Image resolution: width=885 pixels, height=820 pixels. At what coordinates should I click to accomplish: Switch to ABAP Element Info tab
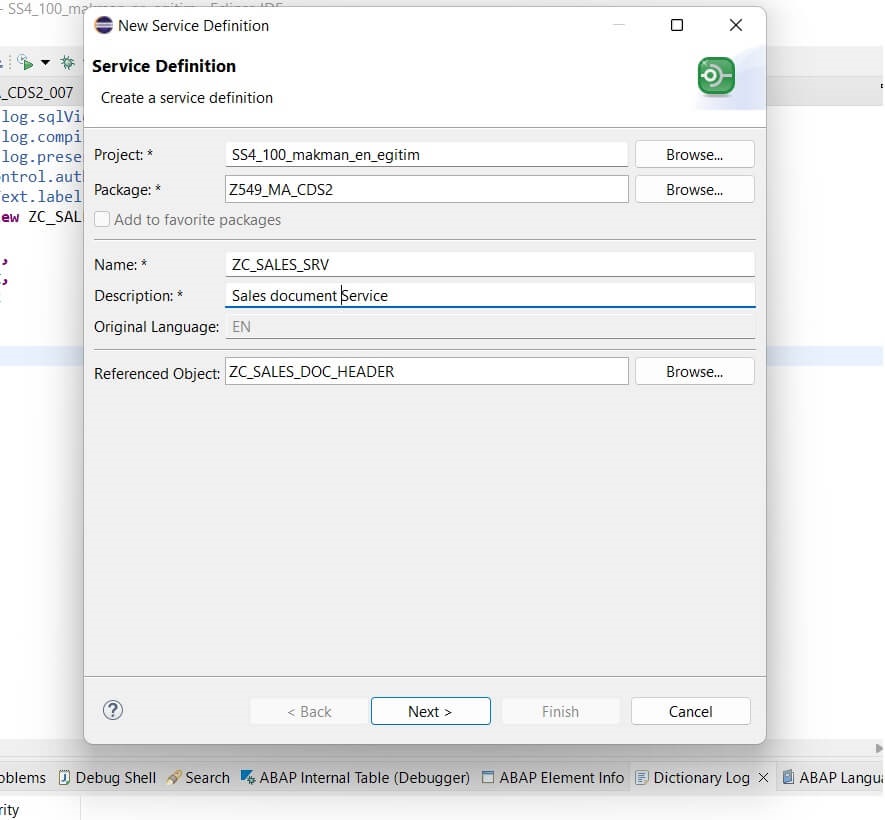pos(553,778)
